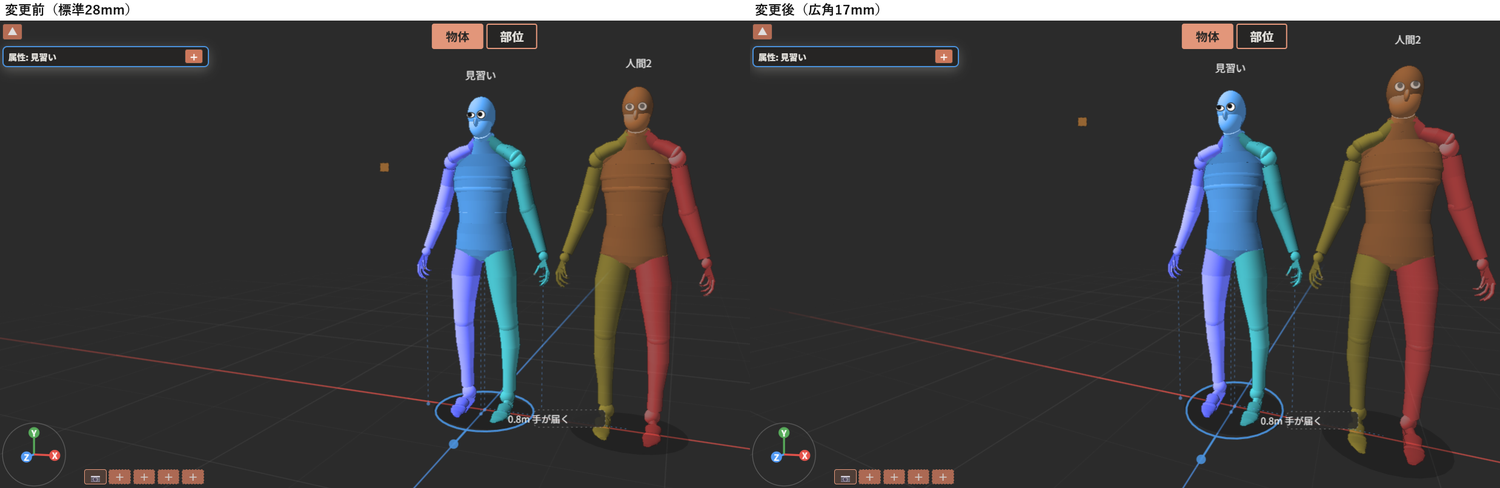Click the 属性: 見習い field in 変更後 view
Viewport: 1500px width, 488px height.
pyautogui.click(x=855, y=57)
